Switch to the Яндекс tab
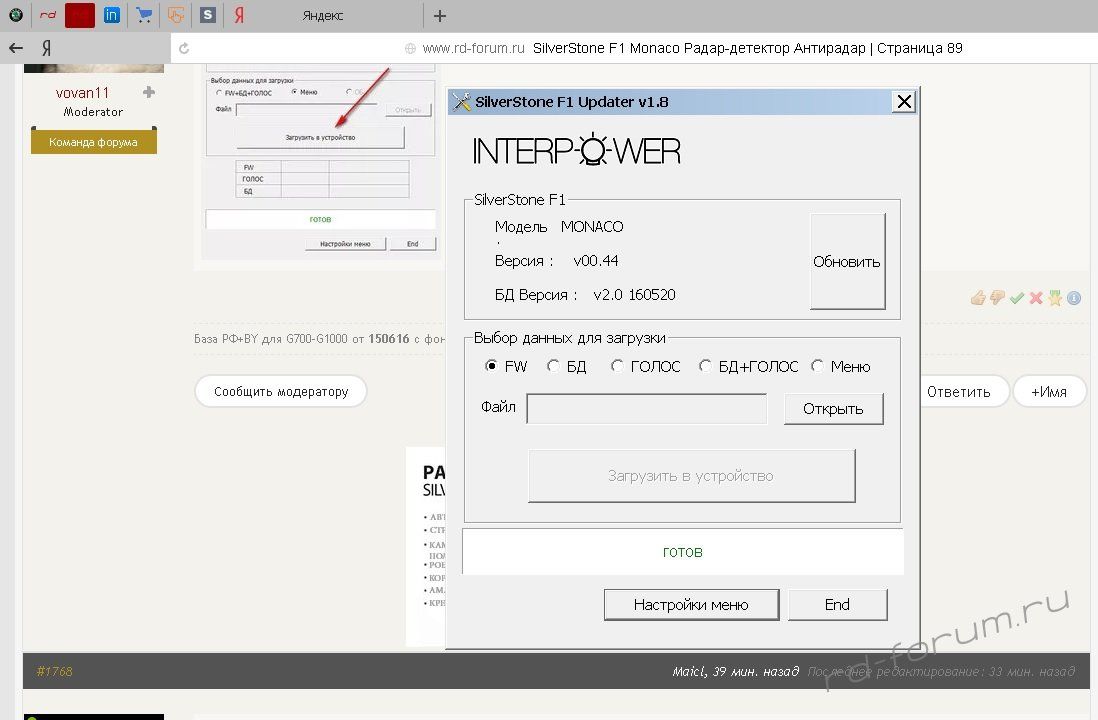 pos(322,15)
